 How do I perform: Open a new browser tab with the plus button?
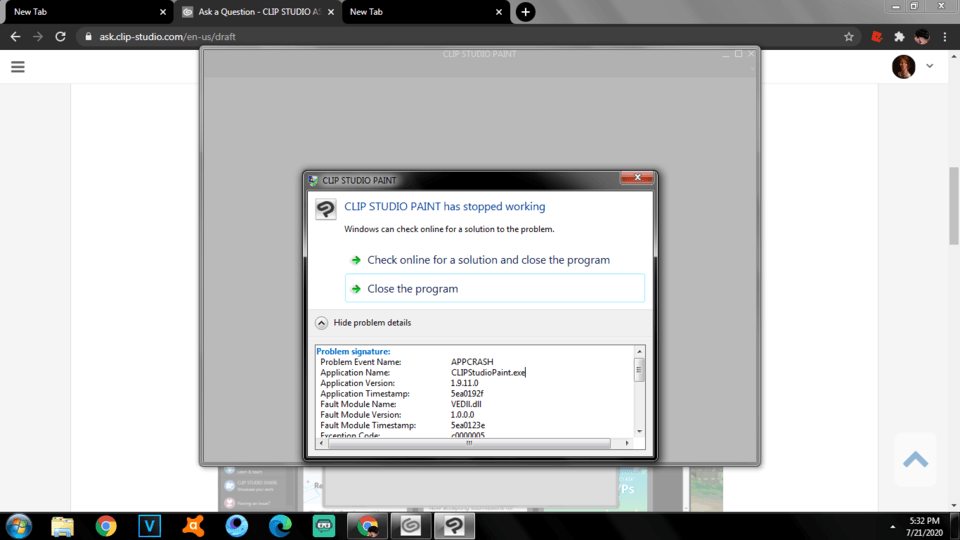pyautogui.click(x=525, y=12)
